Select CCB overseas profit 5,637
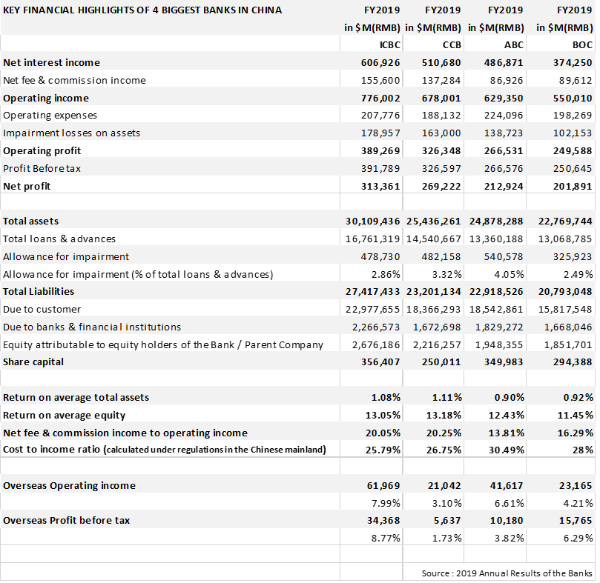This screenshot has width=600, height=583. (448, 521)
